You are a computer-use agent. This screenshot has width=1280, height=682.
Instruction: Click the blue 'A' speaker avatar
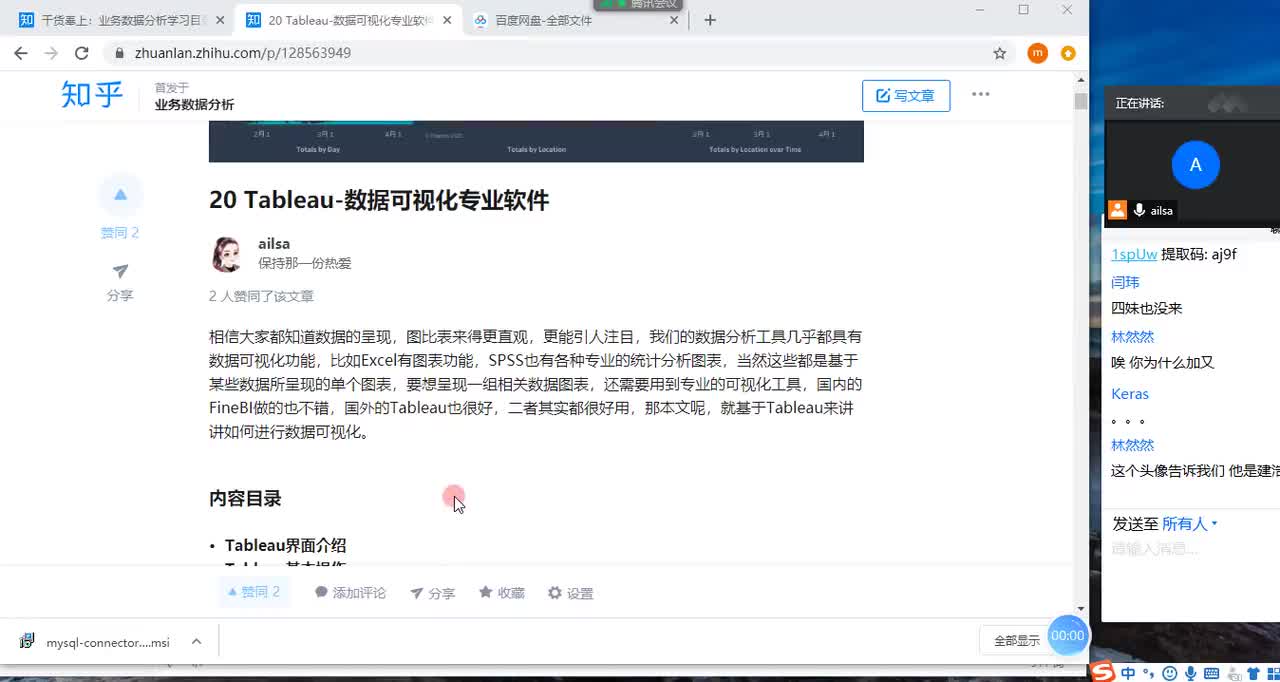(1195, 165)
